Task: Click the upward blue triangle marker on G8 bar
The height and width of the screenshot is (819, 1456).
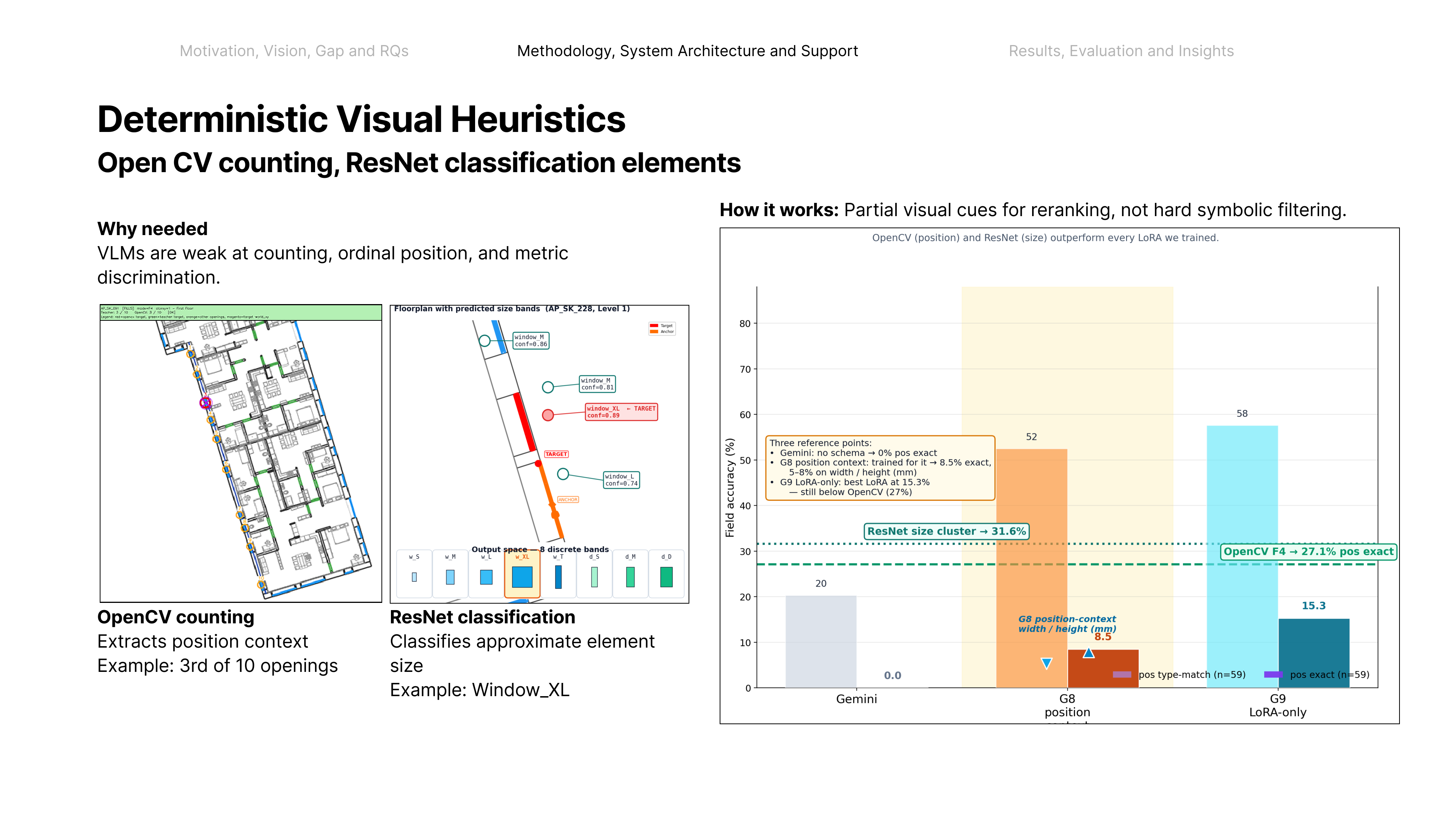Action: (1089, 653)
